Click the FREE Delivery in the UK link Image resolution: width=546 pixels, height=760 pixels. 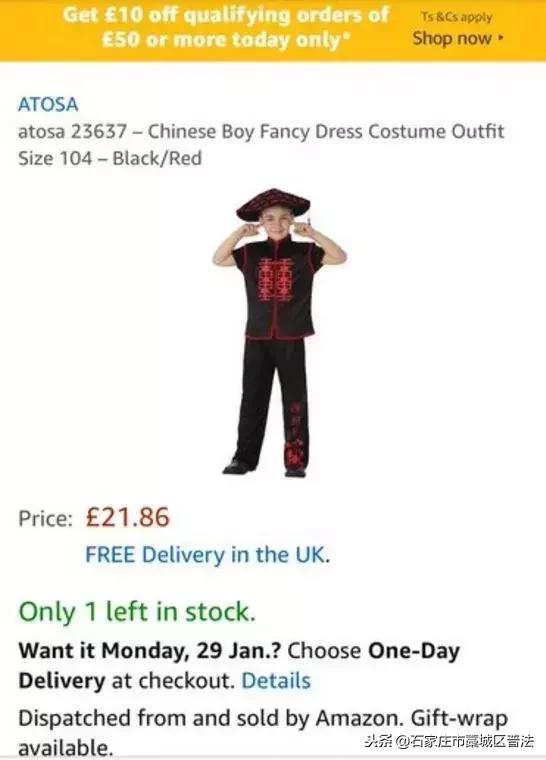208,554
